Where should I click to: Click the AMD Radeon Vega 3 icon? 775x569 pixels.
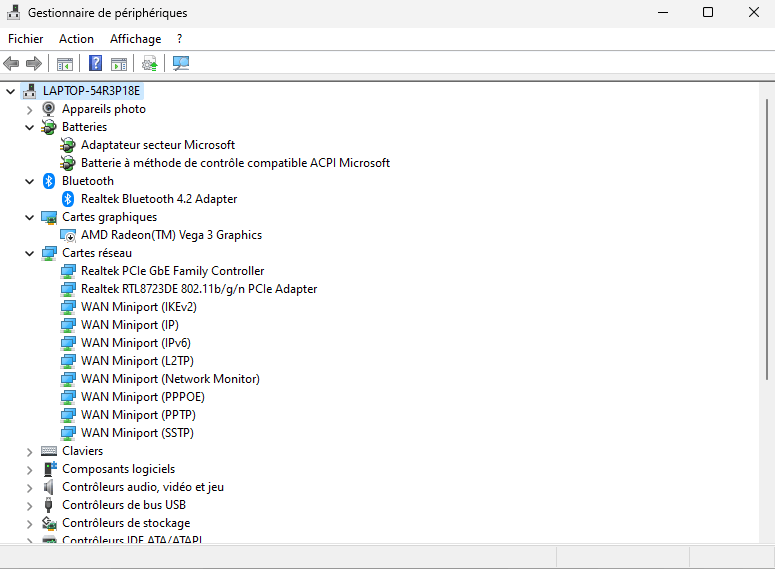point(68,235)
